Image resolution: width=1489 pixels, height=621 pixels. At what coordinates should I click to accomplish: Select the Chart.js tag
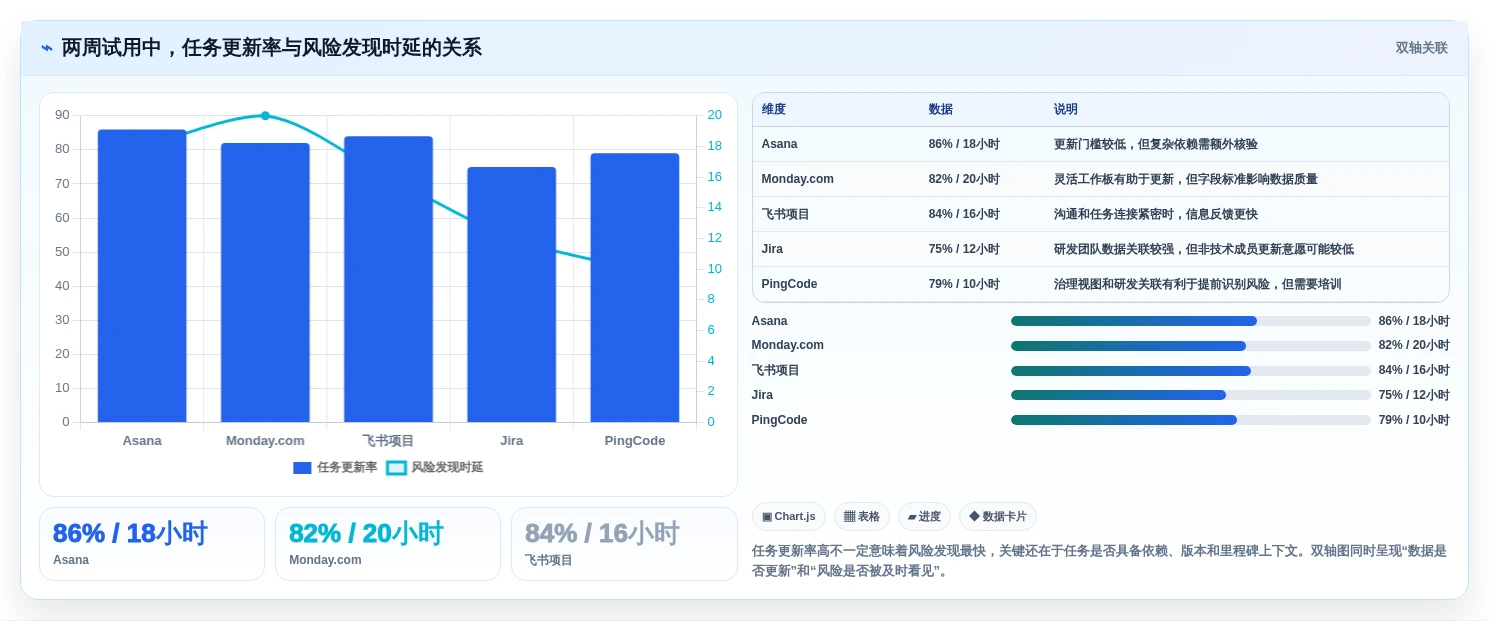point(788,517)
